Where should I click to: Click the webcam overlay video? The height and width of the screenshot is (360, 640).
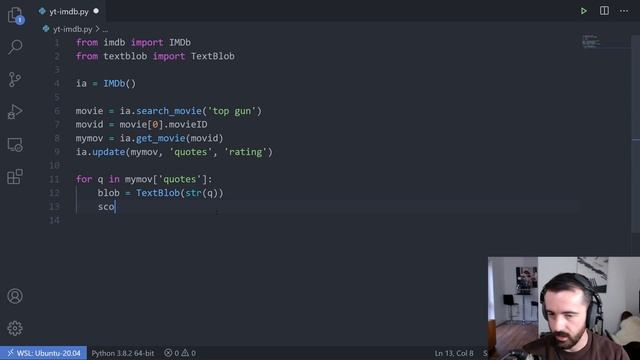coord(564,308)
